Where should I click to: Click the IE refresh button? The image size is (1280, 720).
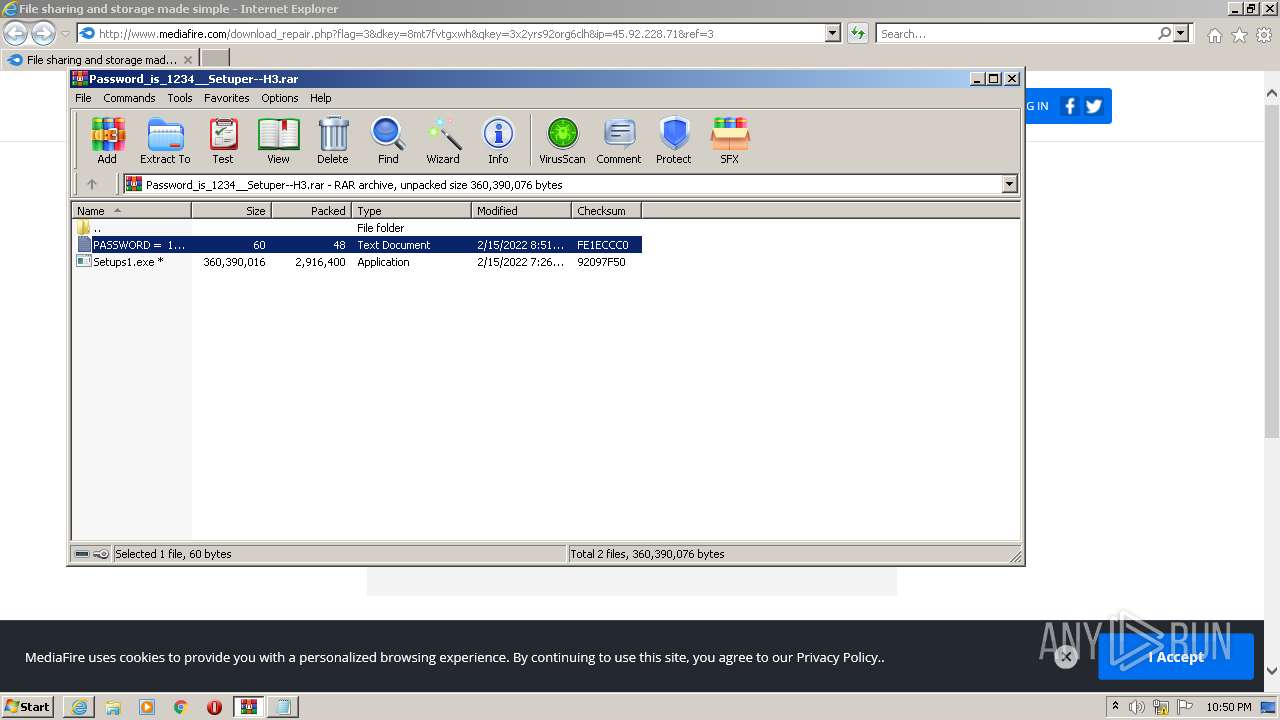click(857, 33)
